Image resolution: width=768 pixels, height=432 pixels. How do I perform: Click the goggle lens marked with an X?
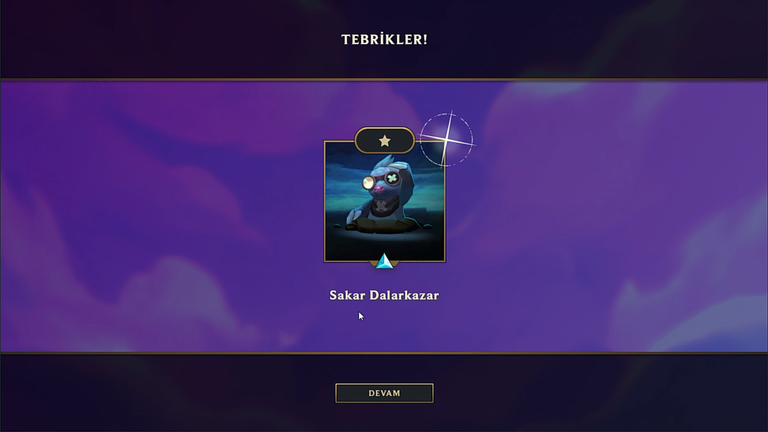coord(392,178)
